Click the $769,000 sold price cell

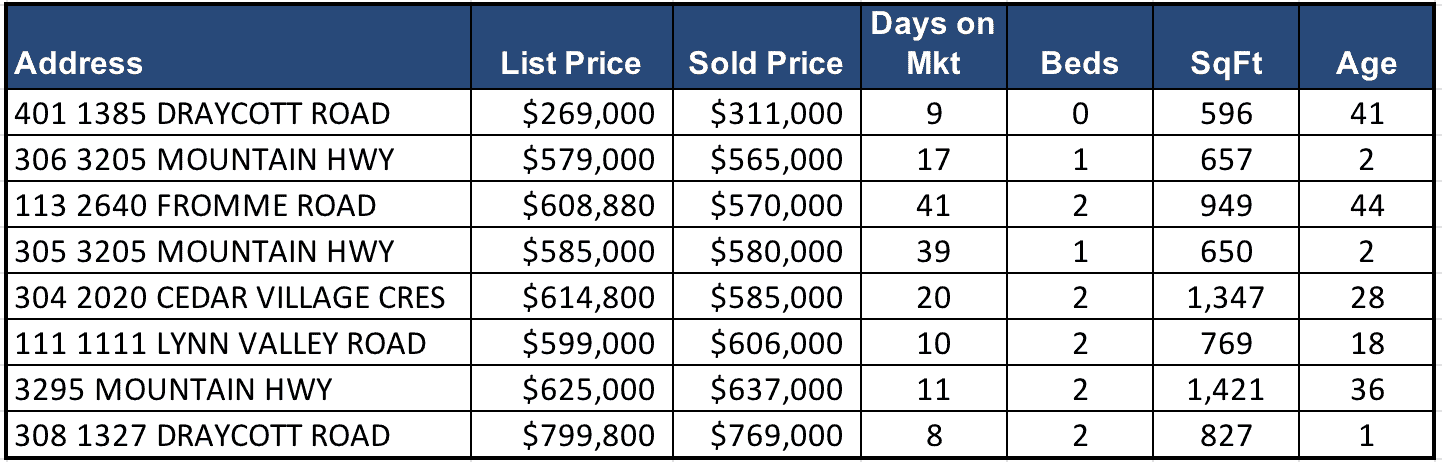776,436
